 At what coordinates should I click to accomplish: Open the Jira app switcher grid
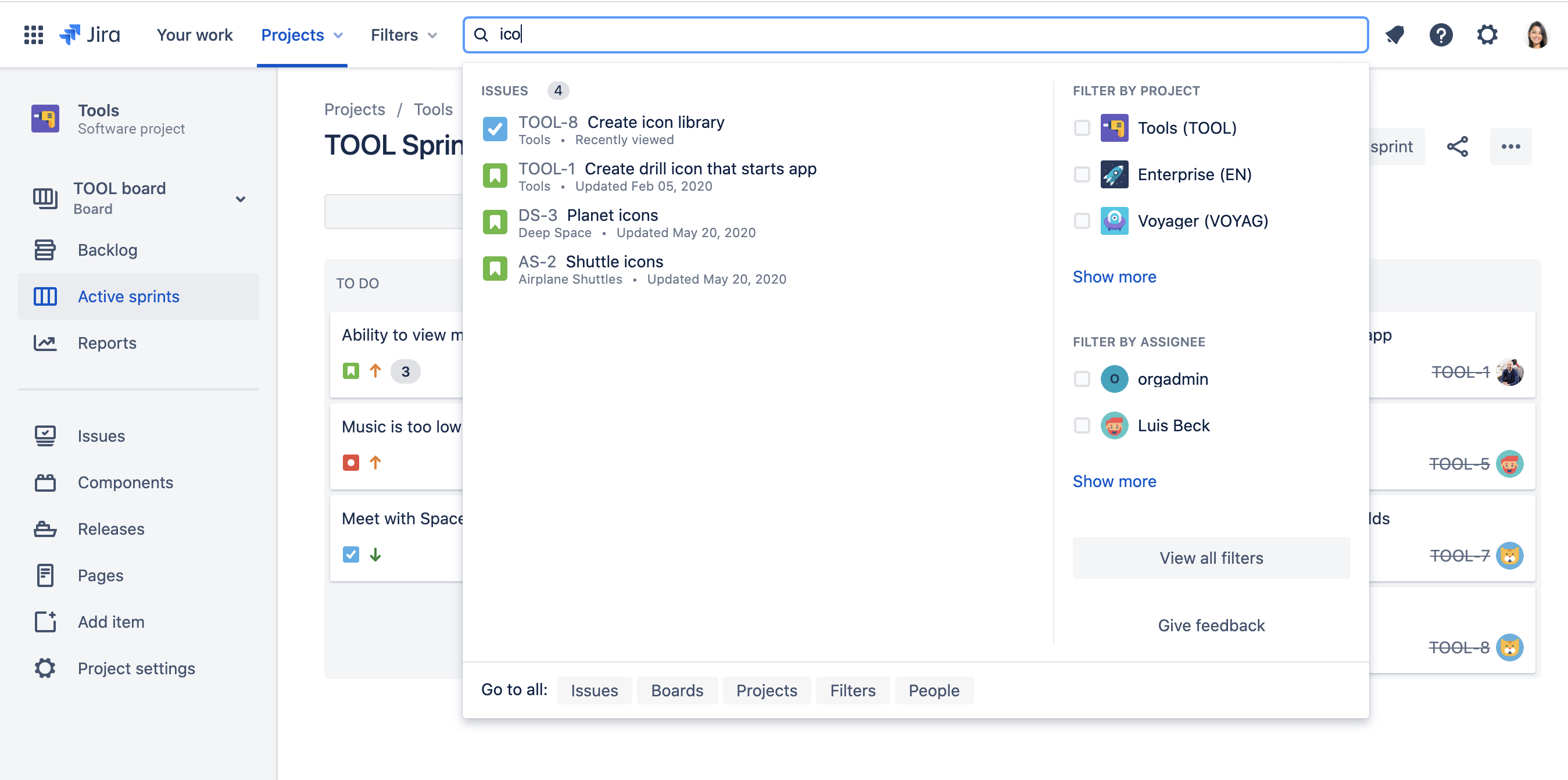click(x=34, y=35)
